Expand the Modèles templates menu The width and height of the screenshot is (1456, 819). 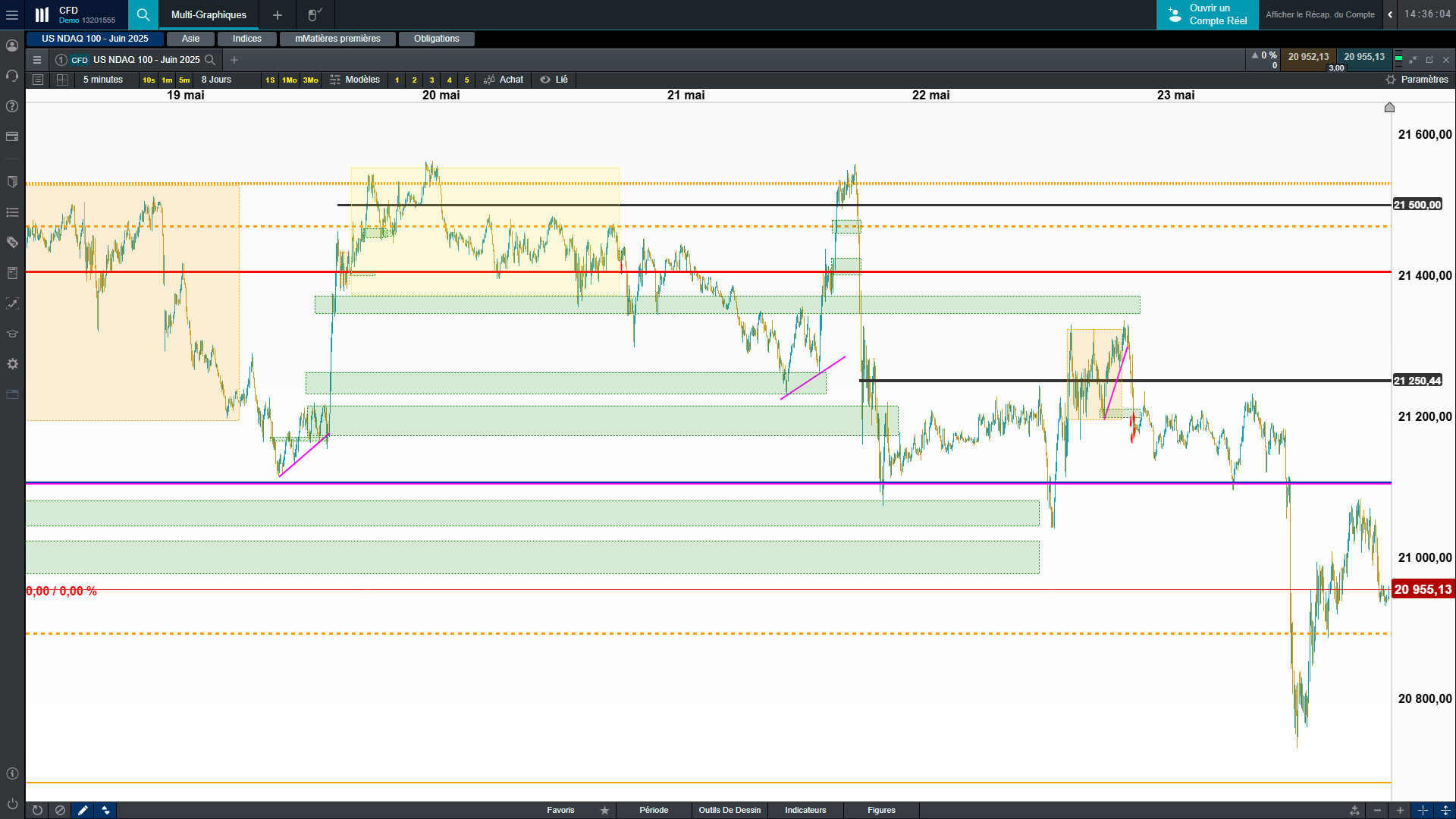tap(355, 80)
